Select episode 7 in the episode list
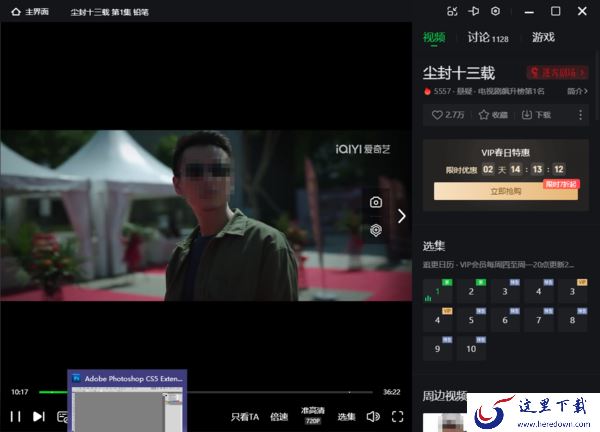 point(538,320)
